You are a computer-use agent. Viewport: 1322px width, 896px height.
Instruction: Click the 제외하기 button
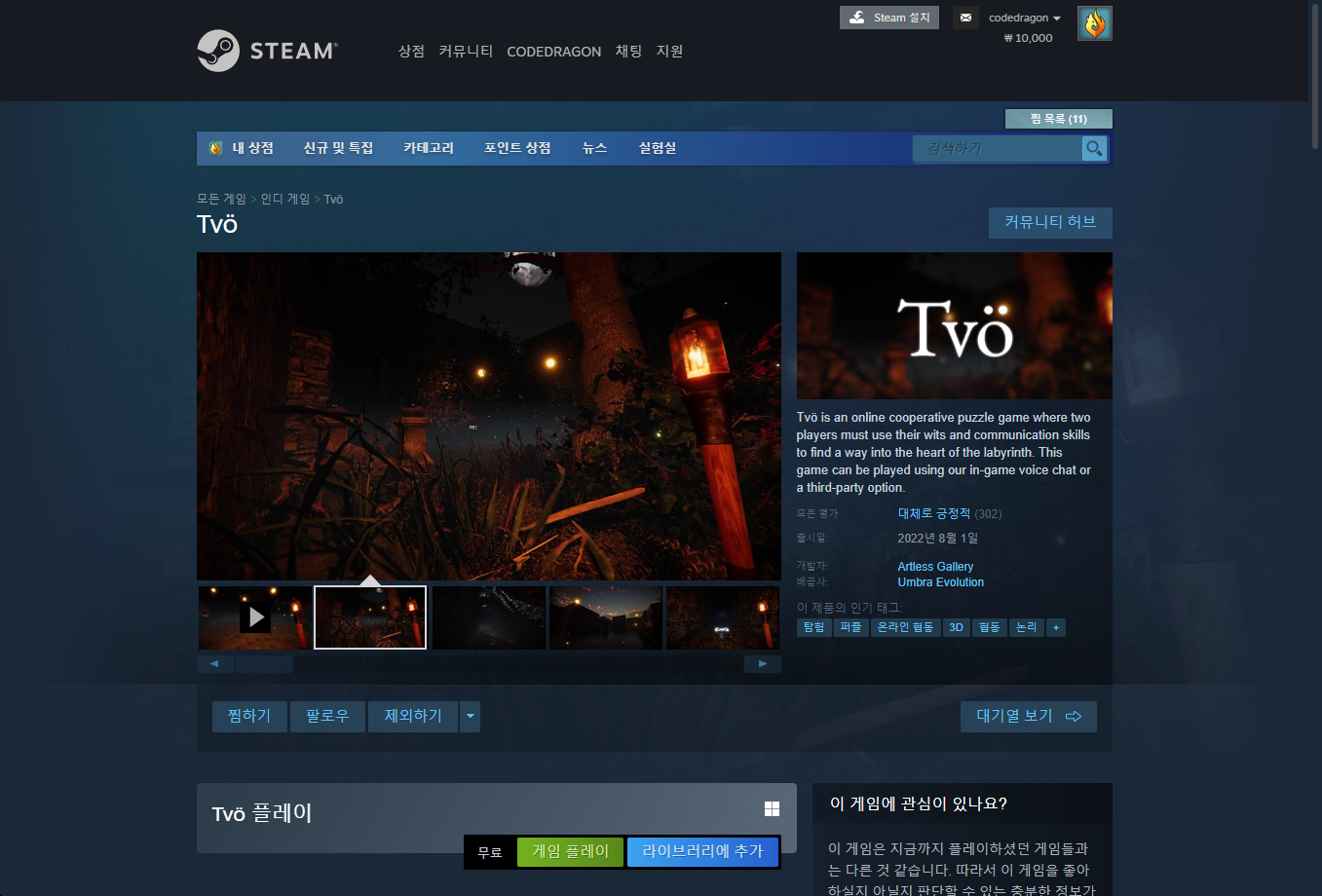click(413, 717)
